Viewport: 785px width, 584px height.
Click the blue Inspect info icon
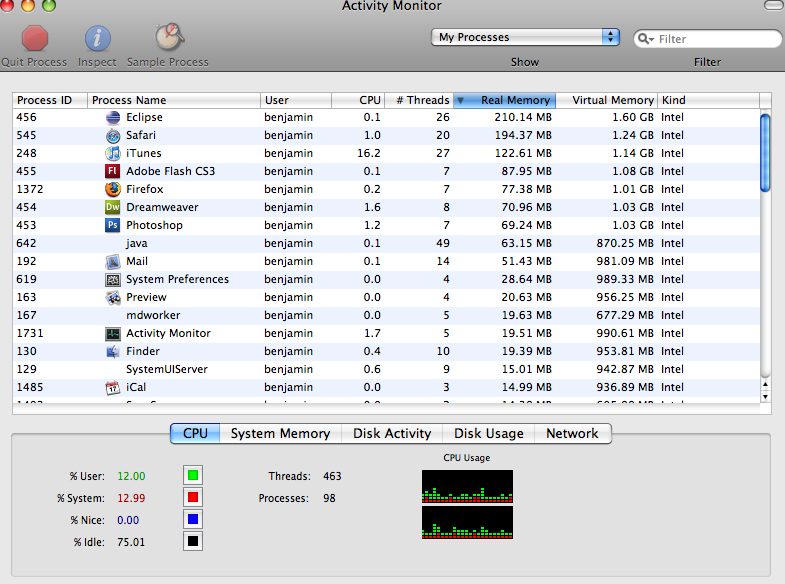[x=97, y=39]
